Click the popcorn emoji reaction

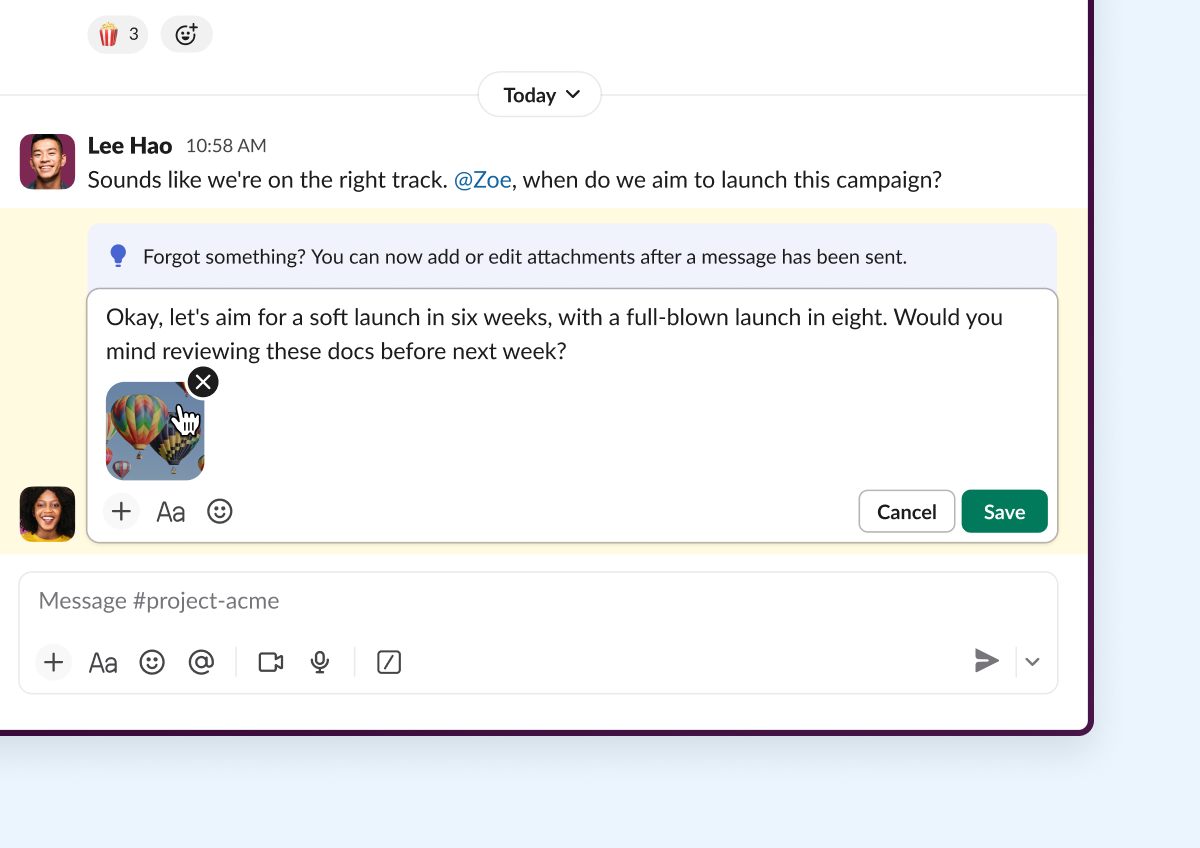[117, 35]
